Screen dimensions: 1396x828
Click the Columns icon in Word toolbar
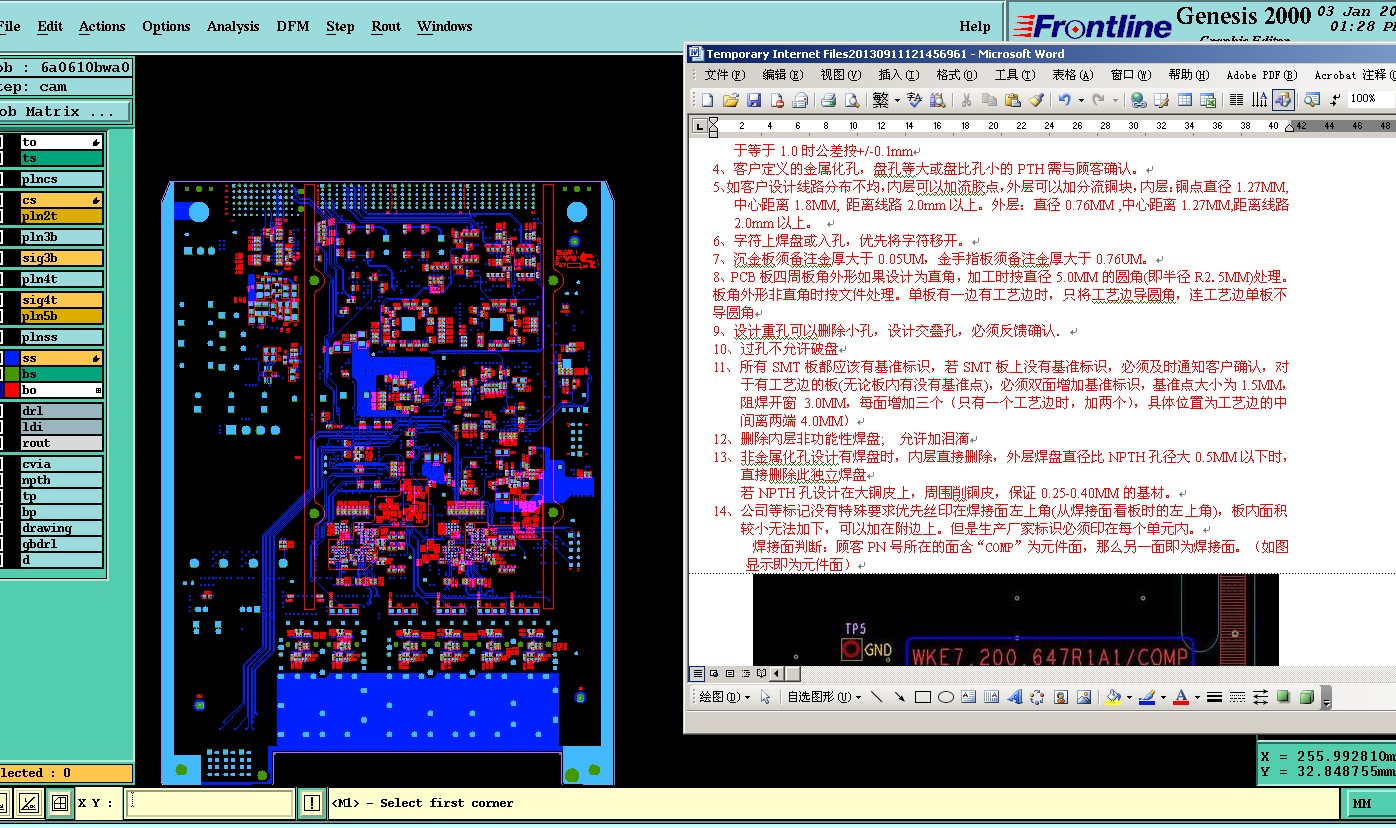pos(1235,99)
